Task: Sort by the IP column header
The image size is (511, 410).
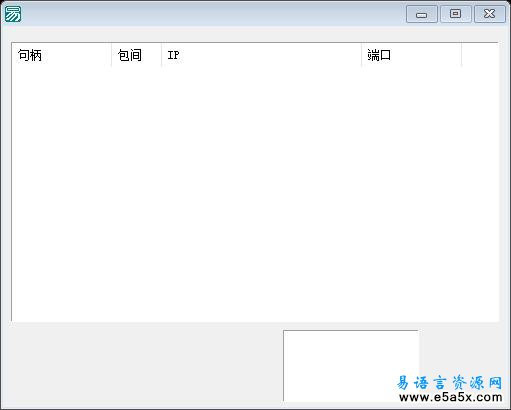Action: click(x=261, y=55)
